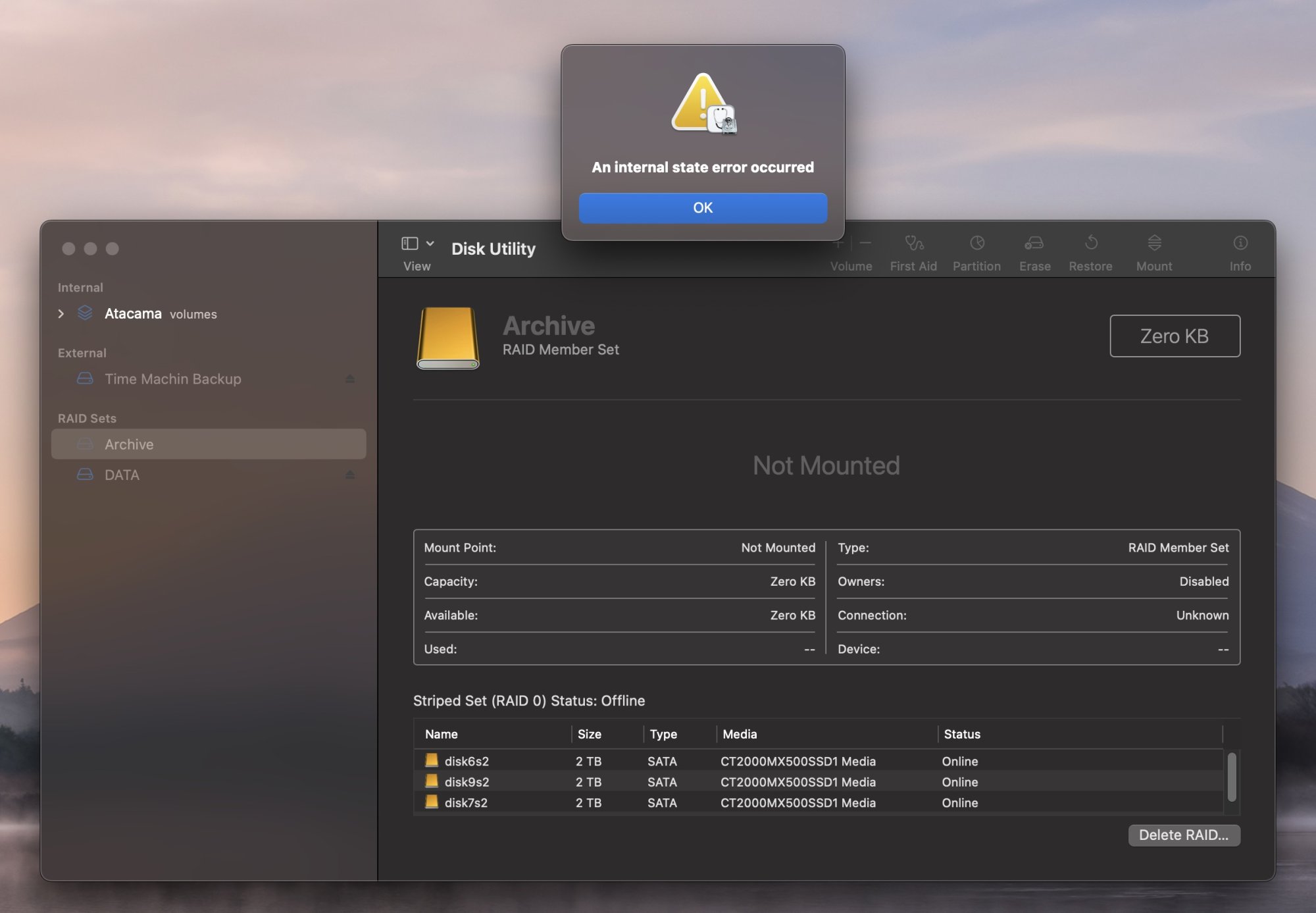Eject the Time Machin Backup disk

[350, 379]
